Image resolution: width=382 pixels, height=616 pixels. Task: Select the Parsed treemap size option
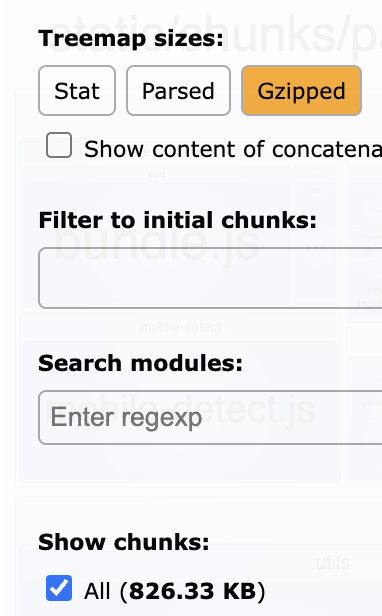coord(178,91)
